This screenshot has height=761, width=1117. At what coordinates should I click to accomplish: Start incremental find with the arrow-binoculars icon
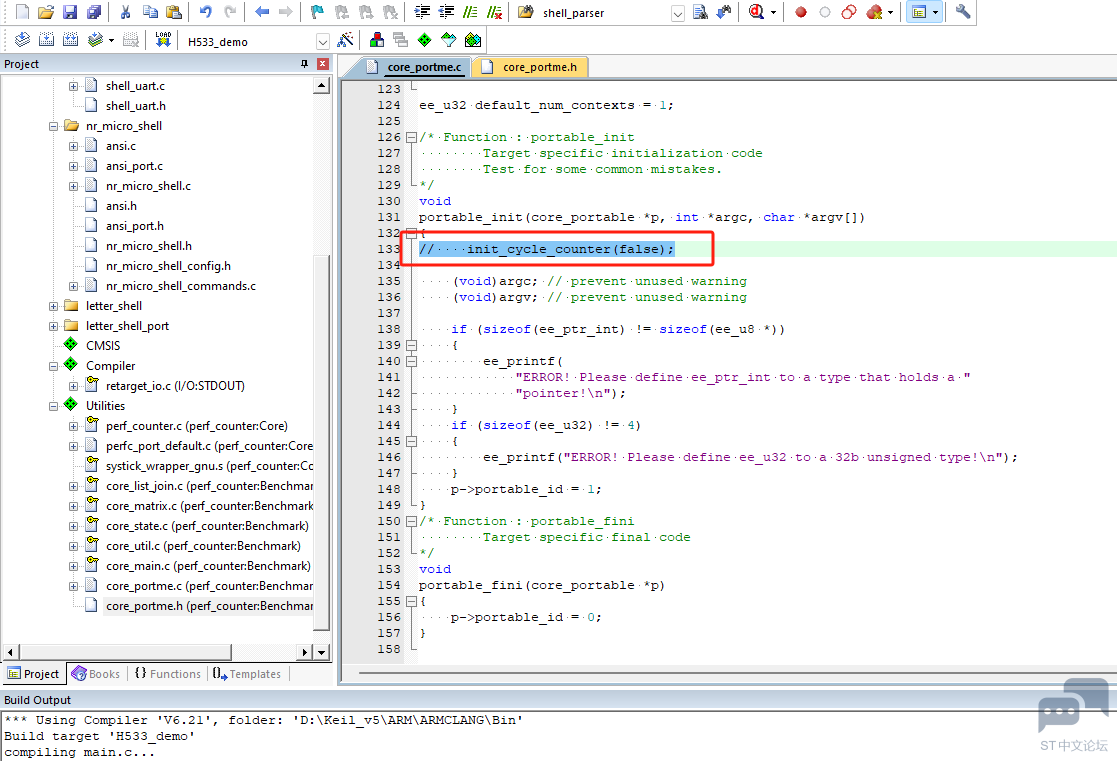click(724, 12)
